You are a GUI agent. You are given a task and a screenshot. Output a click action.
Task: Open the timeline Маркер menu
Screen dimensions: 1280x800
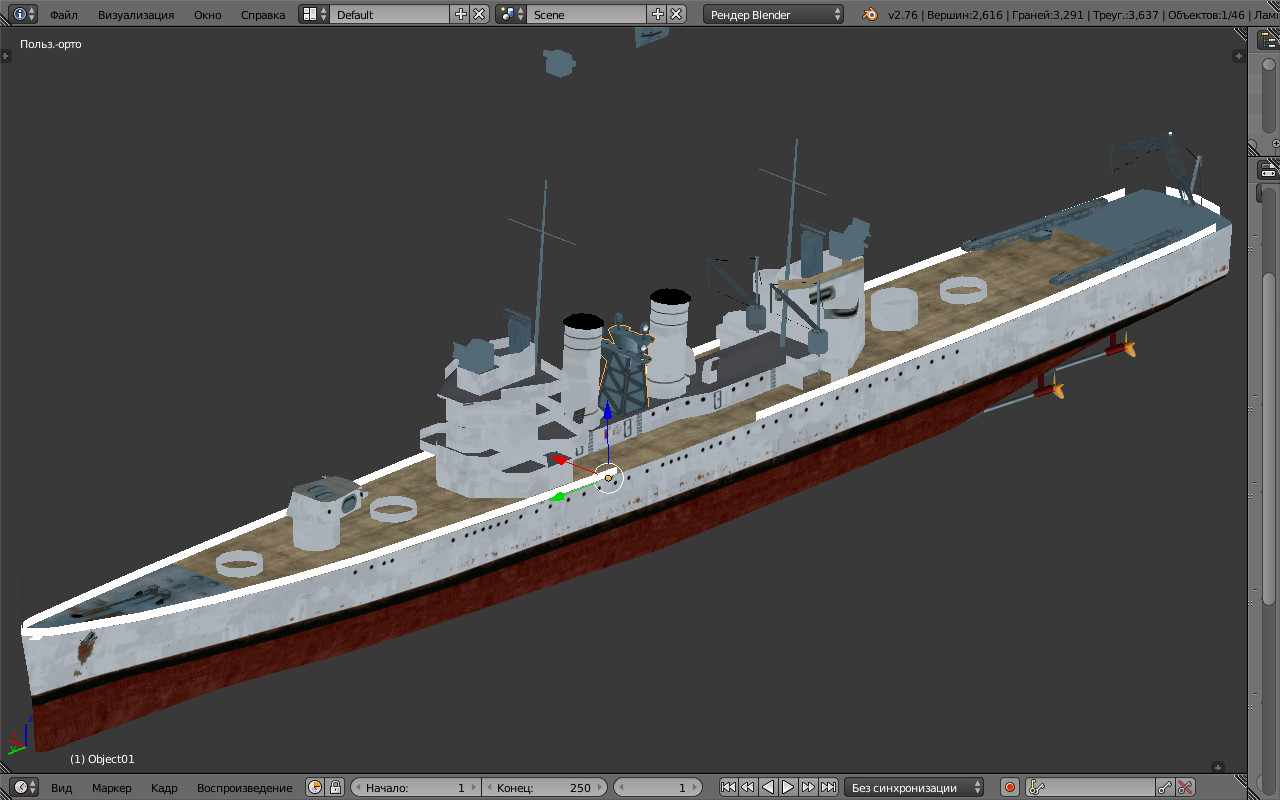(112, 788)
